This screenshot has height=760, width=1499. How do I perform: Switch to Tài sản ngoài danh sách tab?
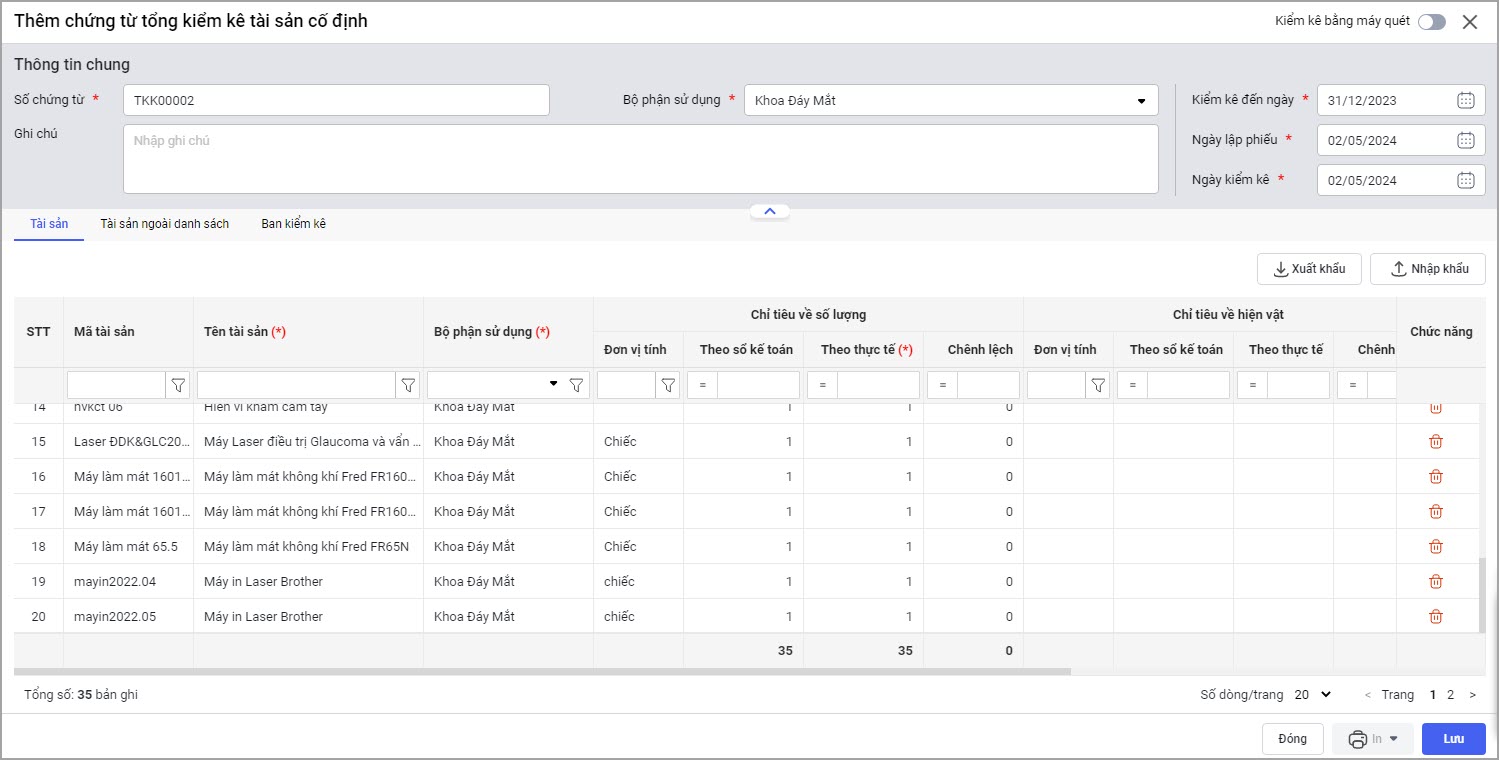click(164, 224)
